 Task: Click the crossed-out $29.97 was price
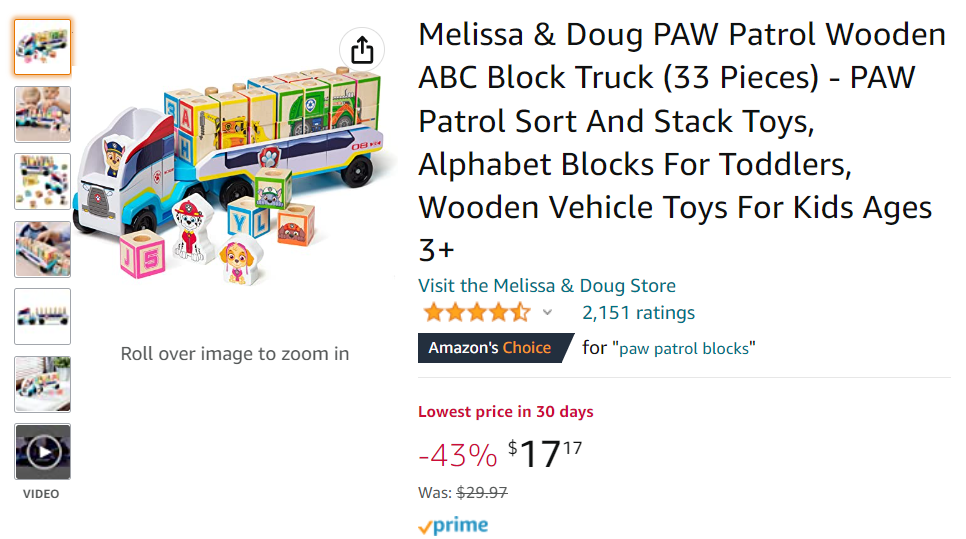[x=482, y=492]
